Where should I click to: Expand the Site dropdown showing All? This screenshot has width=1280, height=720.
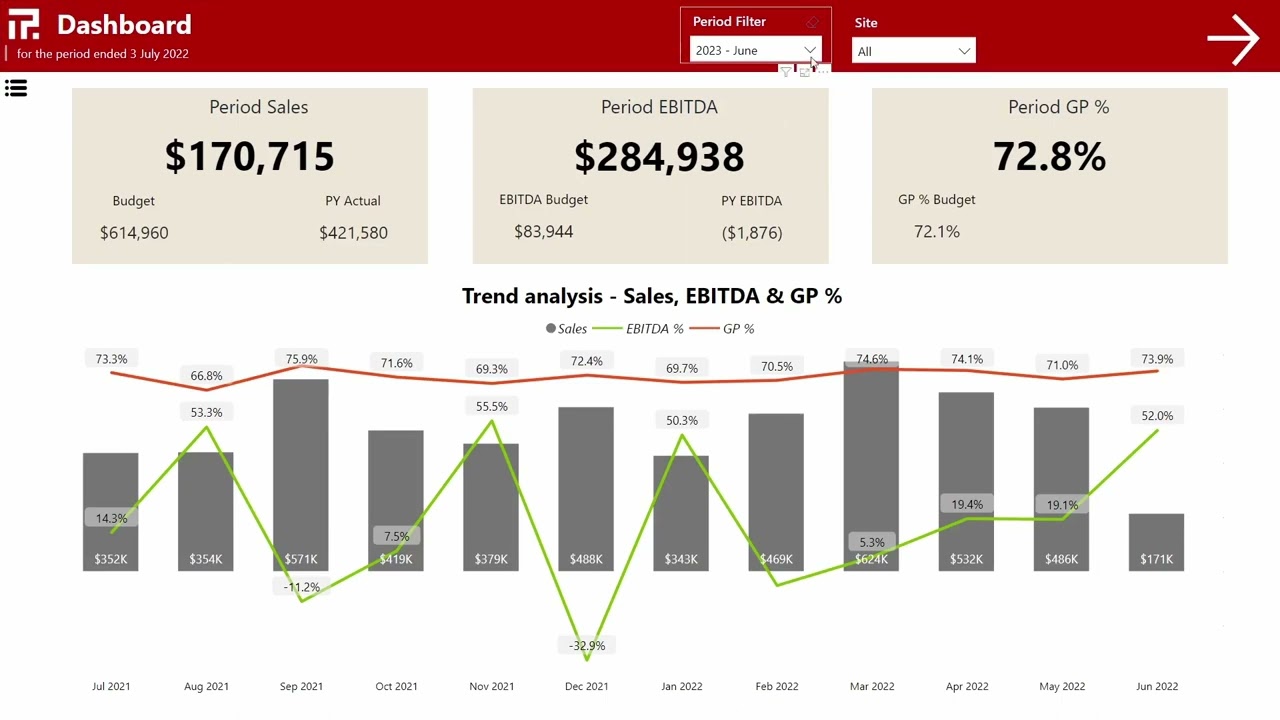913,51
